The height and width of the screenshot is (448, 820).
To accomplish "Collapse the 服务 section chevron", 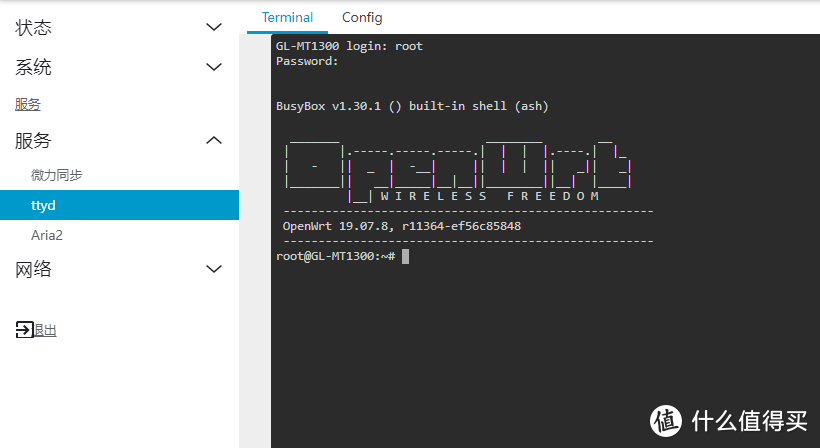I will coord(213,141).
